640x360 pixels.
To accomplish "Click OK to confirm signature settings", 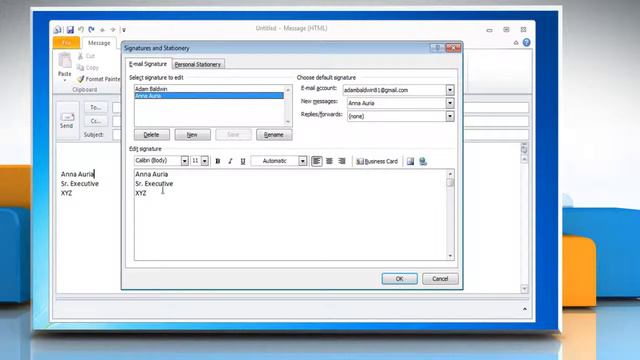I will point(399,279).
